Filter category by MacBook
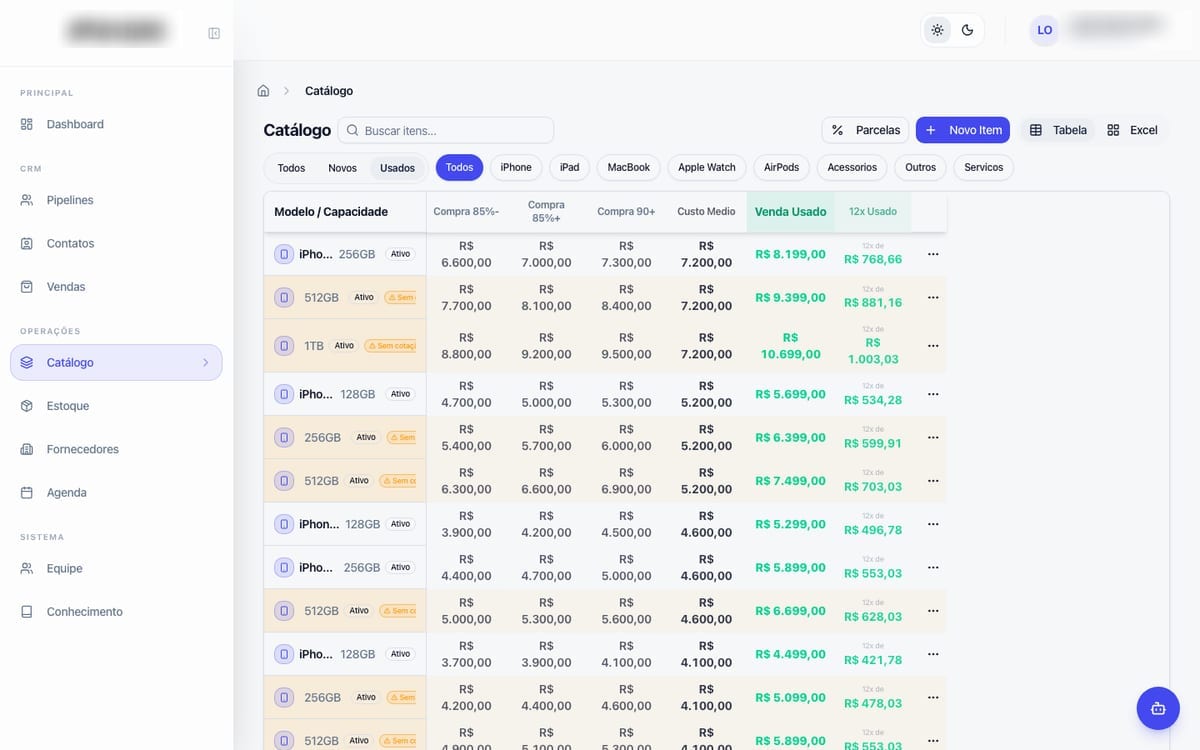 click(629, 167)
